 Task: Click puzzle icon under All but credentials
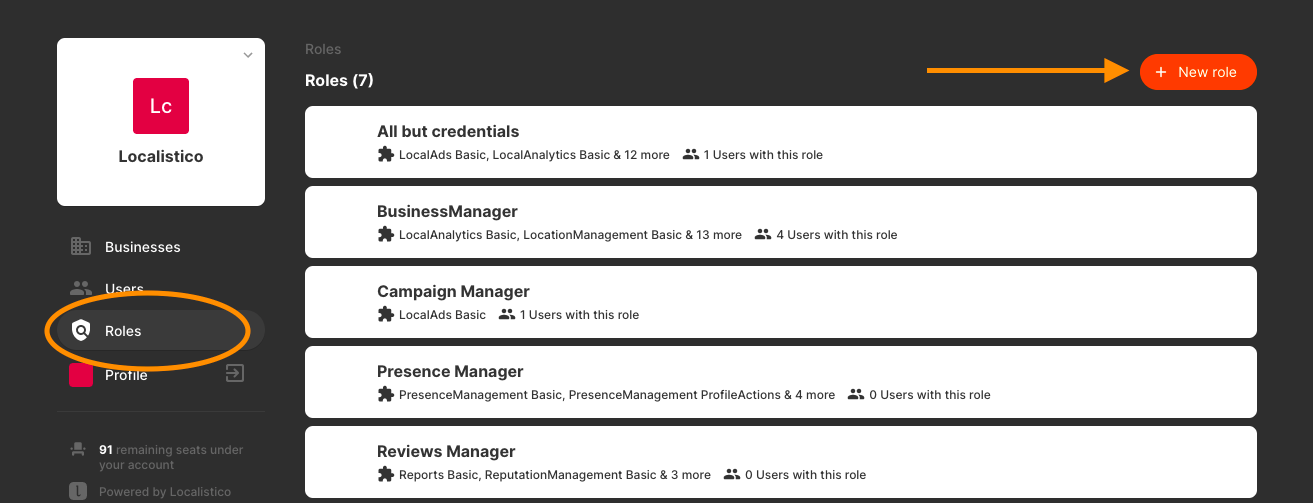point(385,155)
